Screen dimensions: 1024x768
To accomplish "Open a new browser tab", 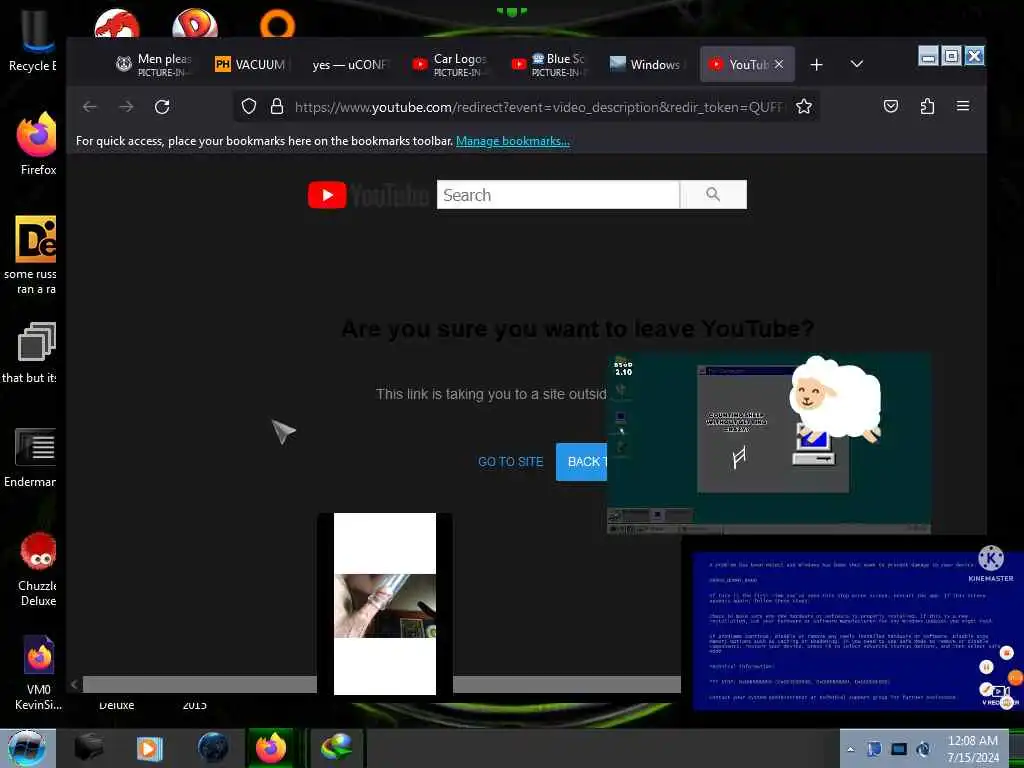I will 816,65.
